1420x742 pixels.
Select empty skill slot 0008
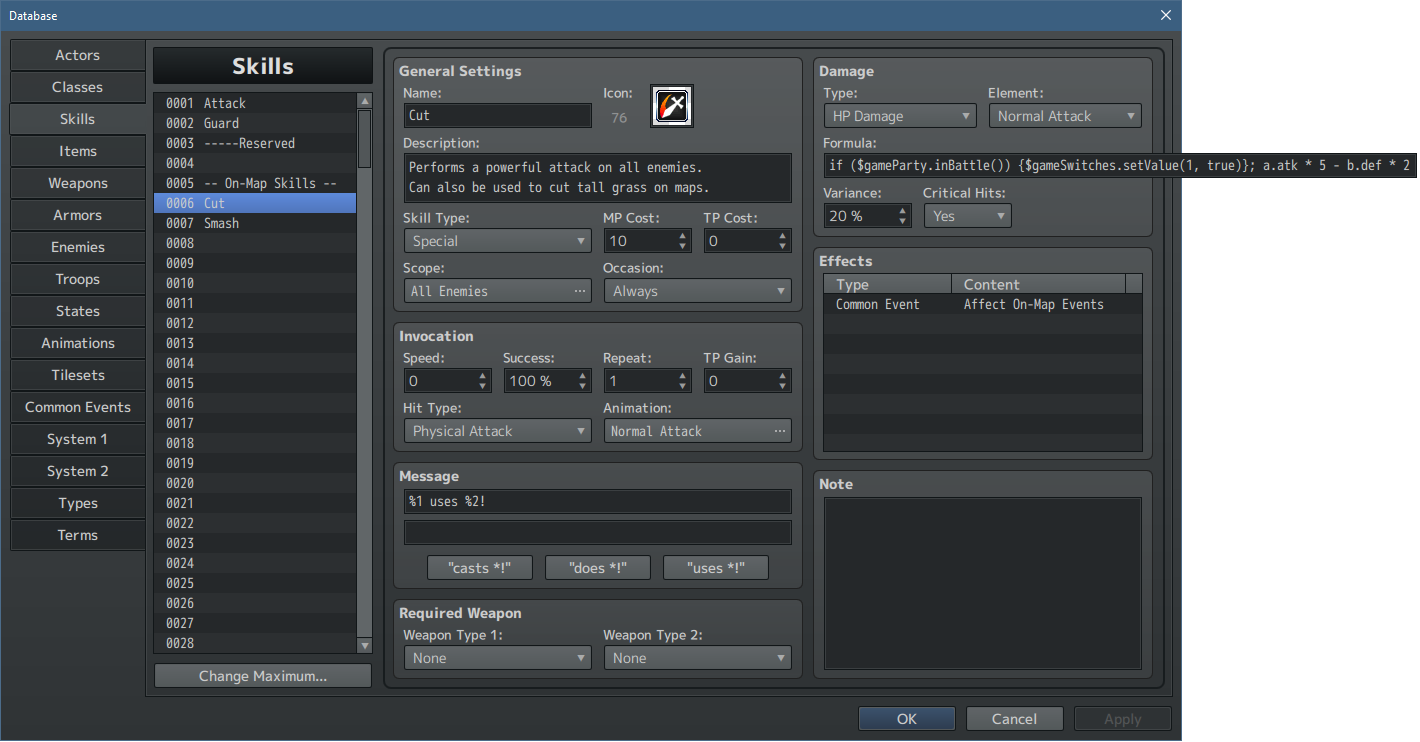coord(255,243)
